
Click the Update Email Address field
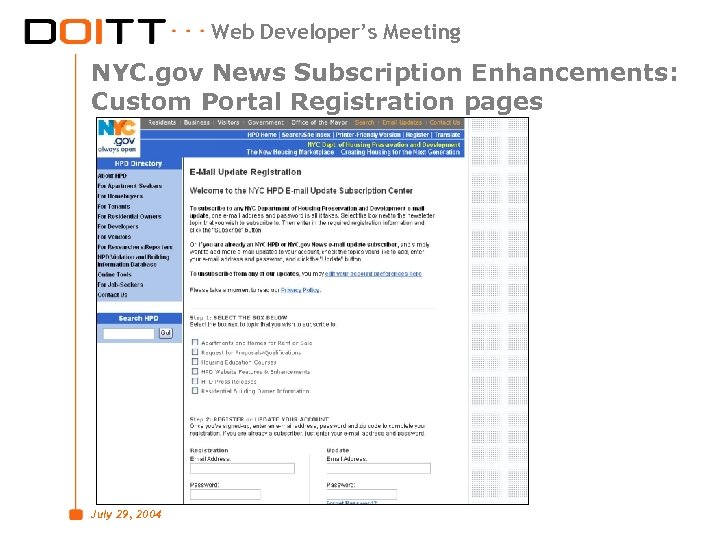(379, 468)
